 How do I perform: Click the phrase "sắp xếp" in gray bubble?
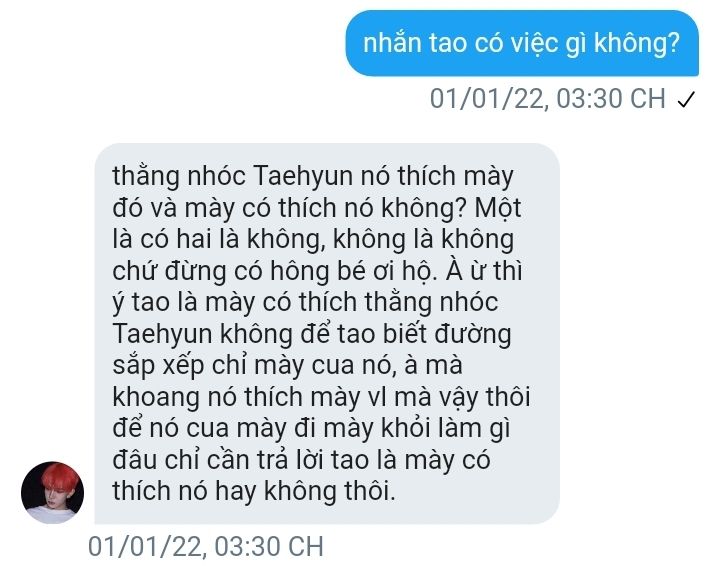pos(158,366)
